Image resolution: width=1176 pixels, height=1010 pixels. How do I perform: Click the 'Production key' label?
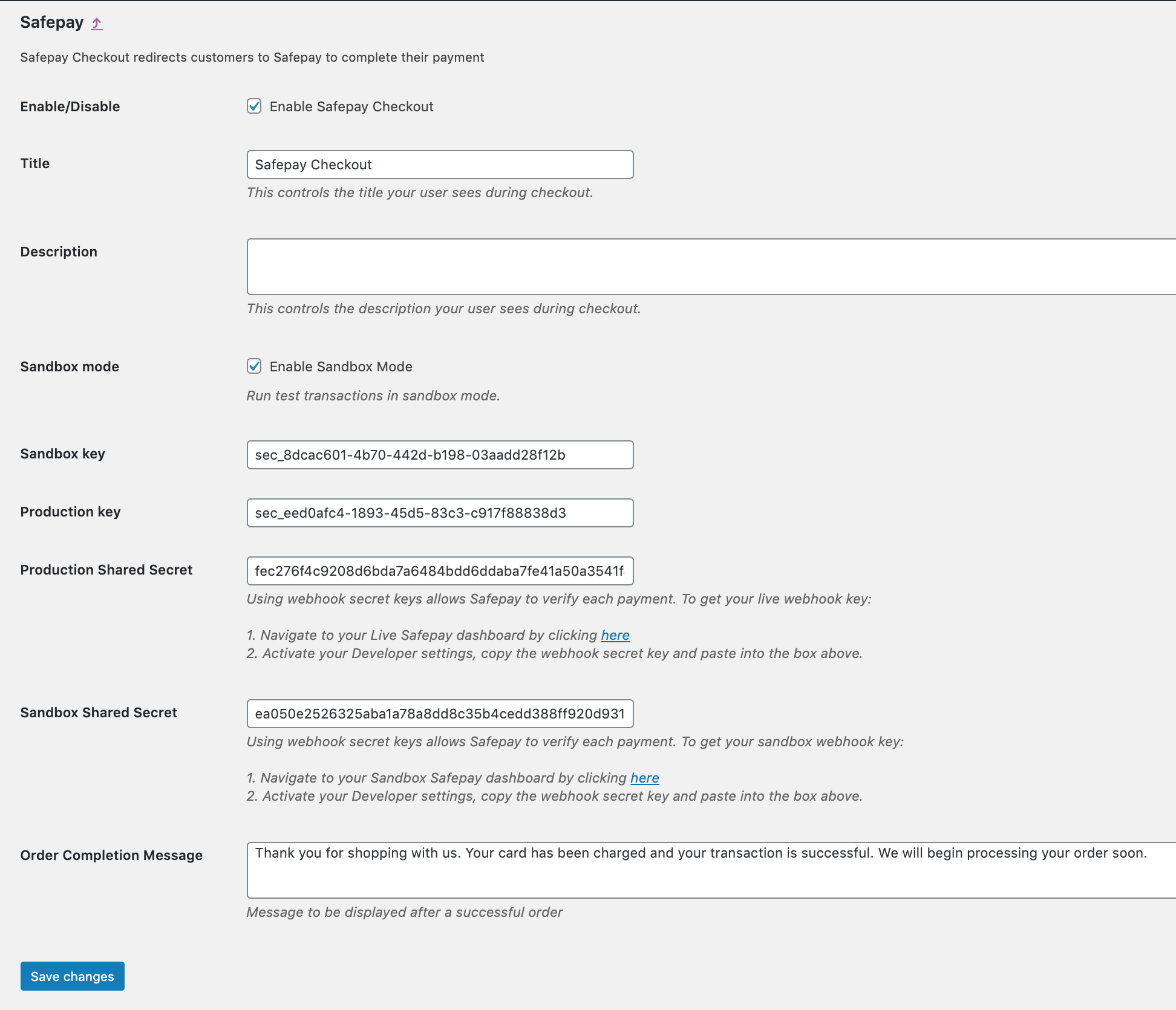pos(71,512)
